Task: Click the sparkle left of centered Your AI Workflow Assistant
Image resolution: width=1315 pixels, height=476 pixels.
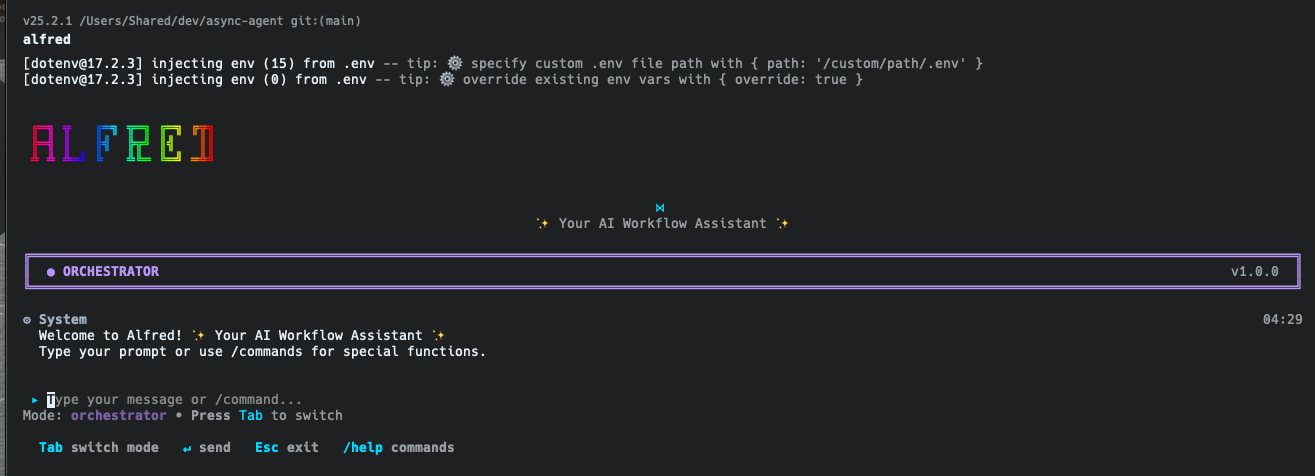Action: (542, 224)
